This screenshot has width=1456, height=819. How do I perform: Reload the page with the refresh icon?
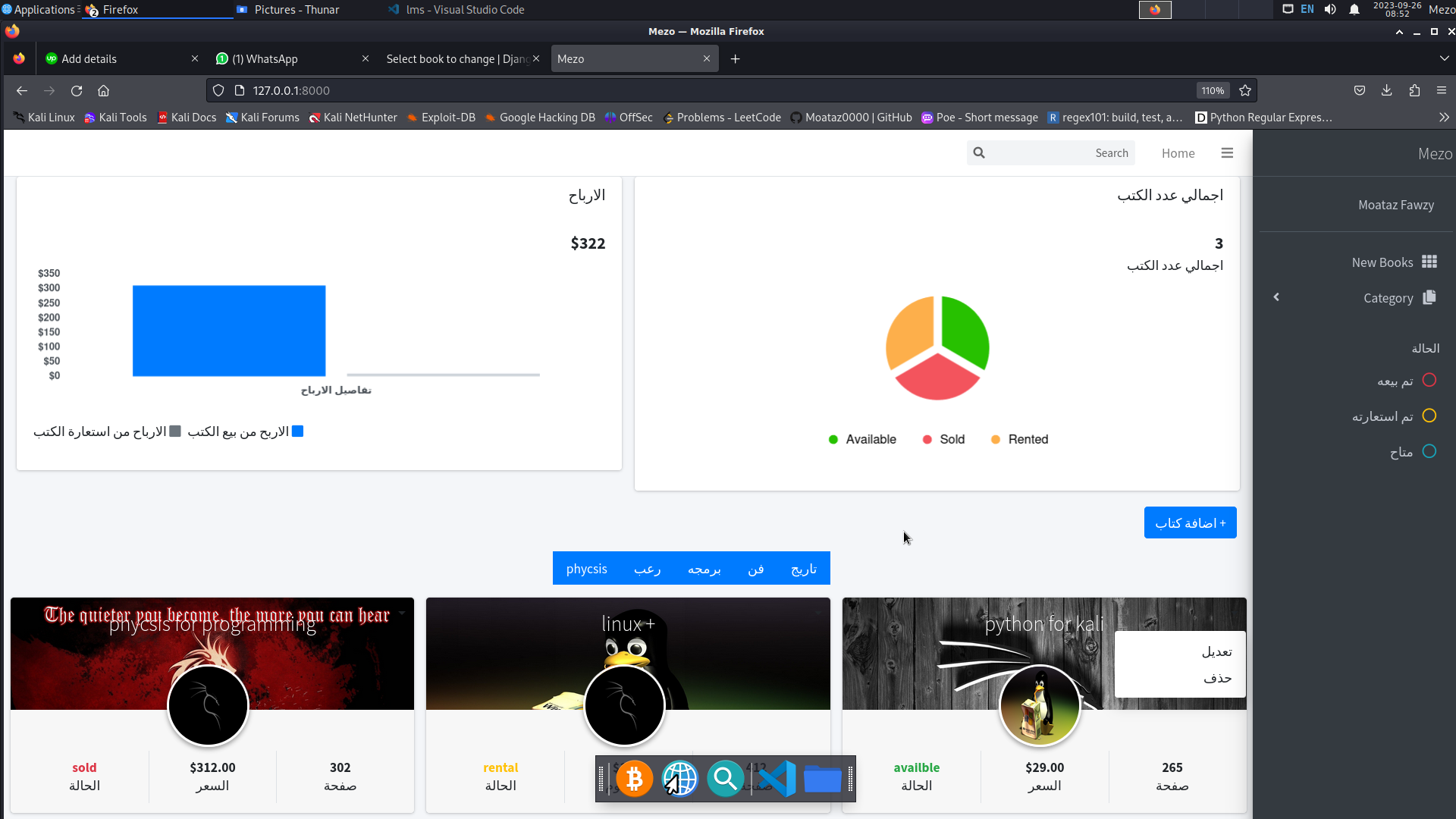pyautogui.click(x=77, y=91)
